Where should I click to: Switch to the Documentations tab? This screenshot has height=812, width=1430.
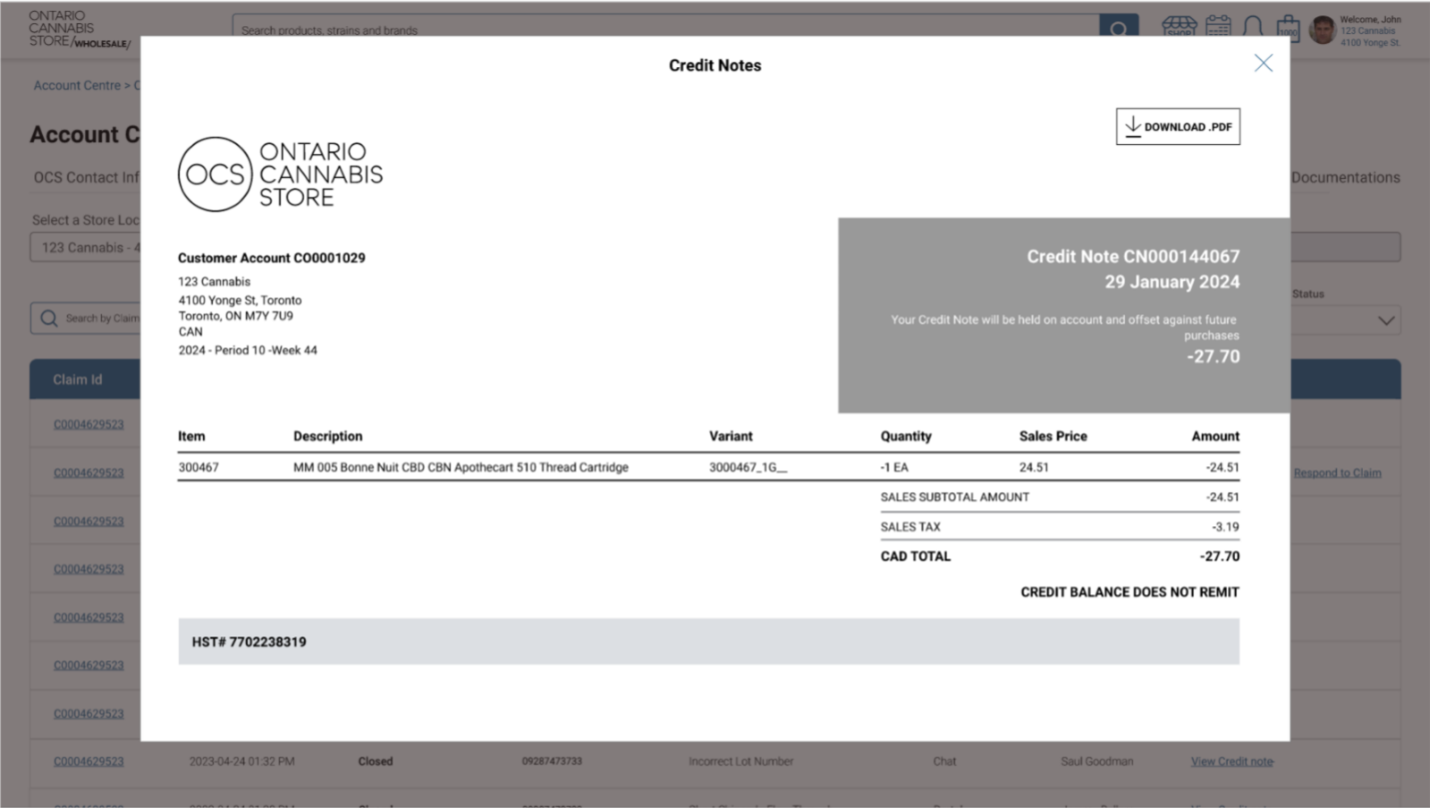1345,178
